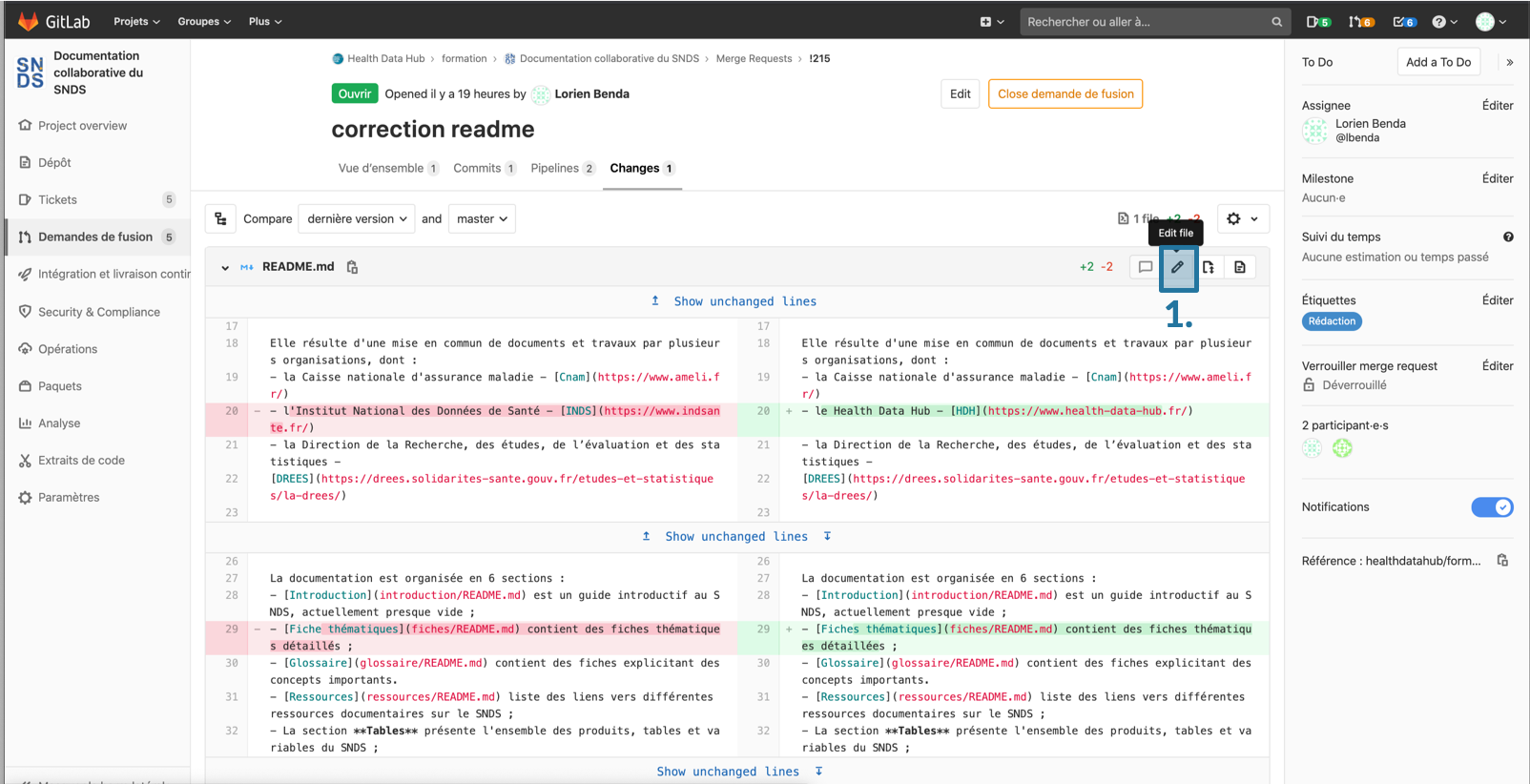Open time tracking help icon
The width and height of the screenshot is (1530, 784).
point(1507,237)
